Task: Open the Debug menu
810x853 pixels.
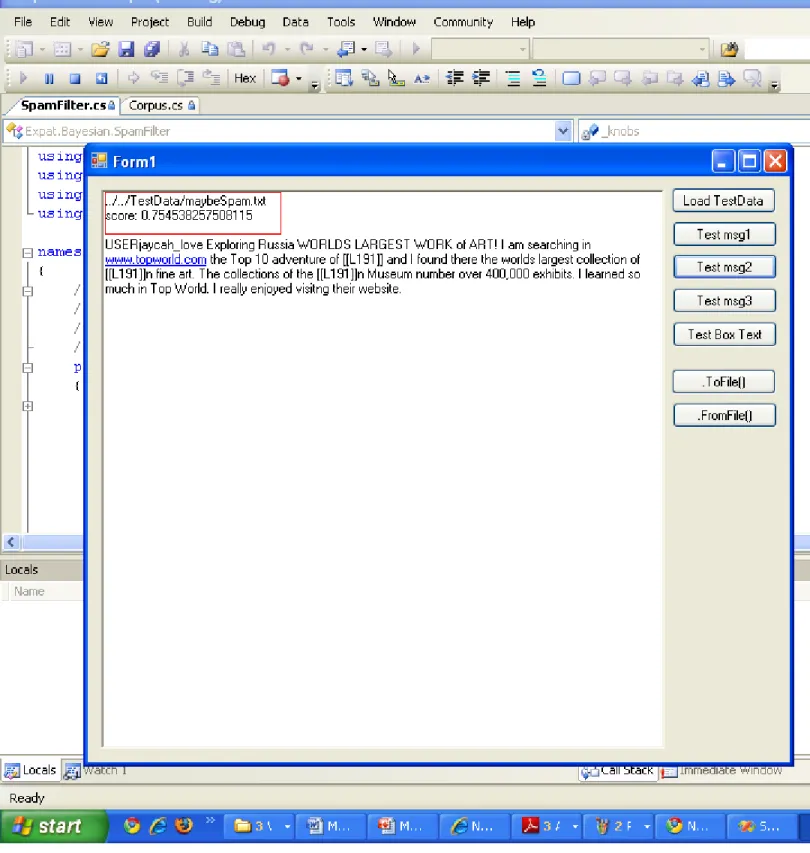Action: pos(248,22)
